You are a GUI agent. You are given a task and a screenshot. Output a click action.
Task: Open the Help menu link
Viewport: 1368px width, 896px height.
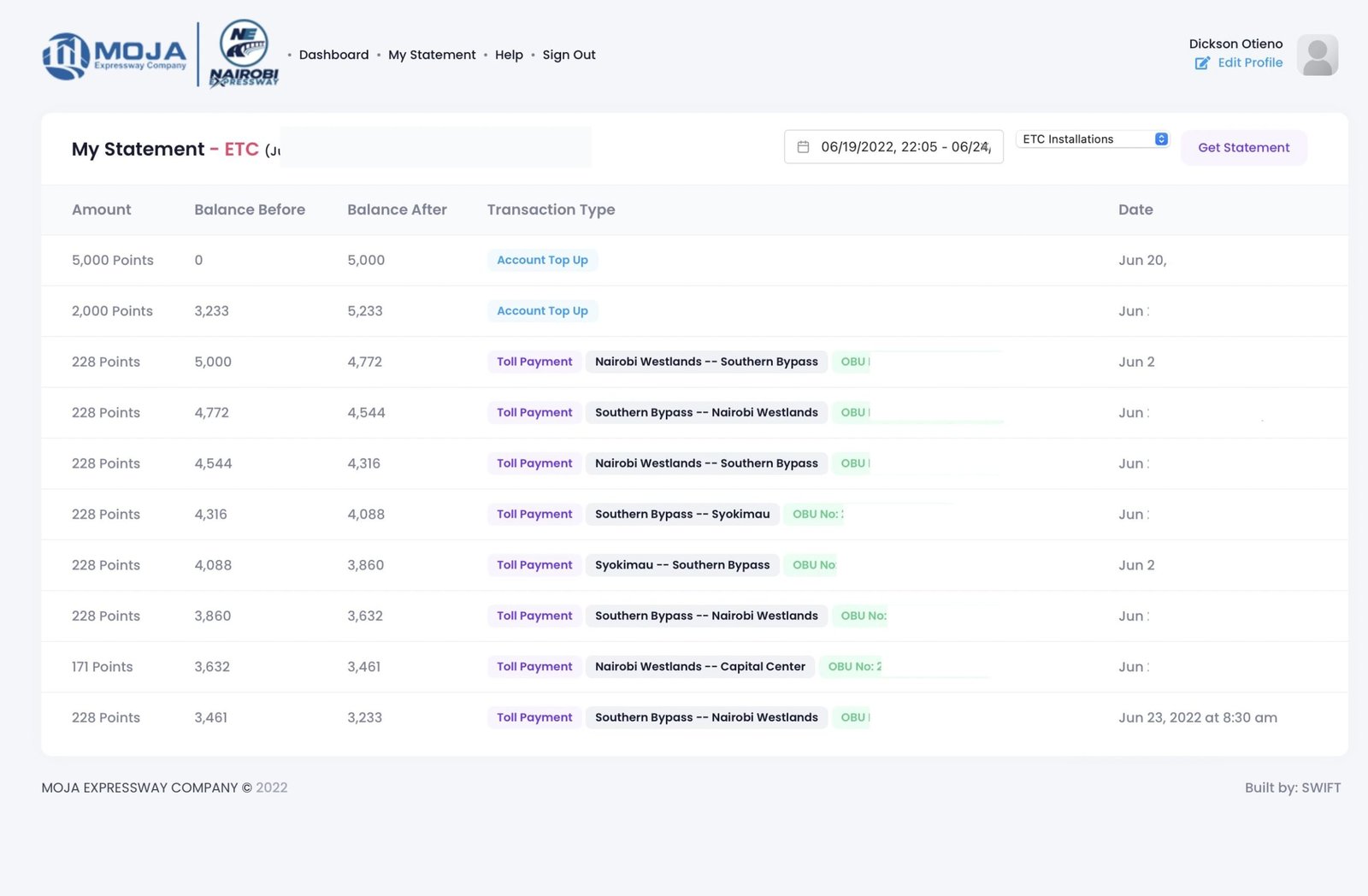[x=509, y=55]
